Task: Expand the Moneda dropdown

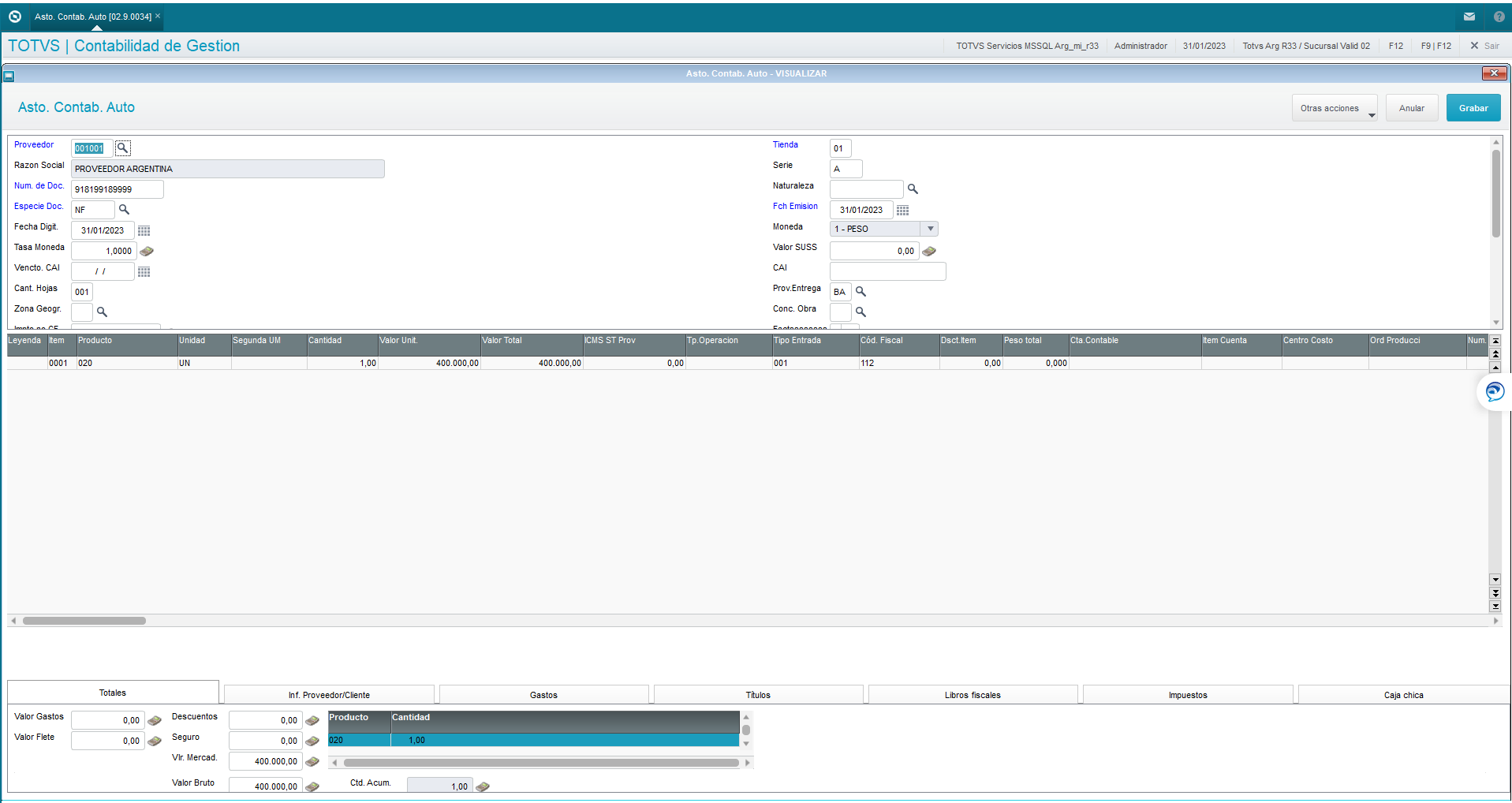Action: [x=930, y=229]
